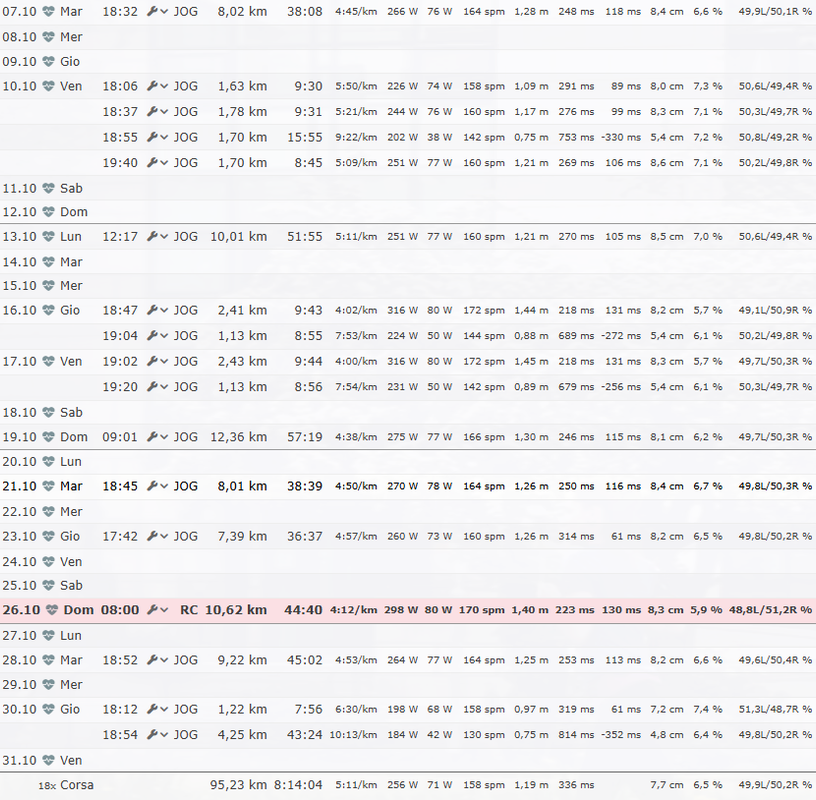Expand chevron menu for 08:00 RC race

click(x=164, y=610)
